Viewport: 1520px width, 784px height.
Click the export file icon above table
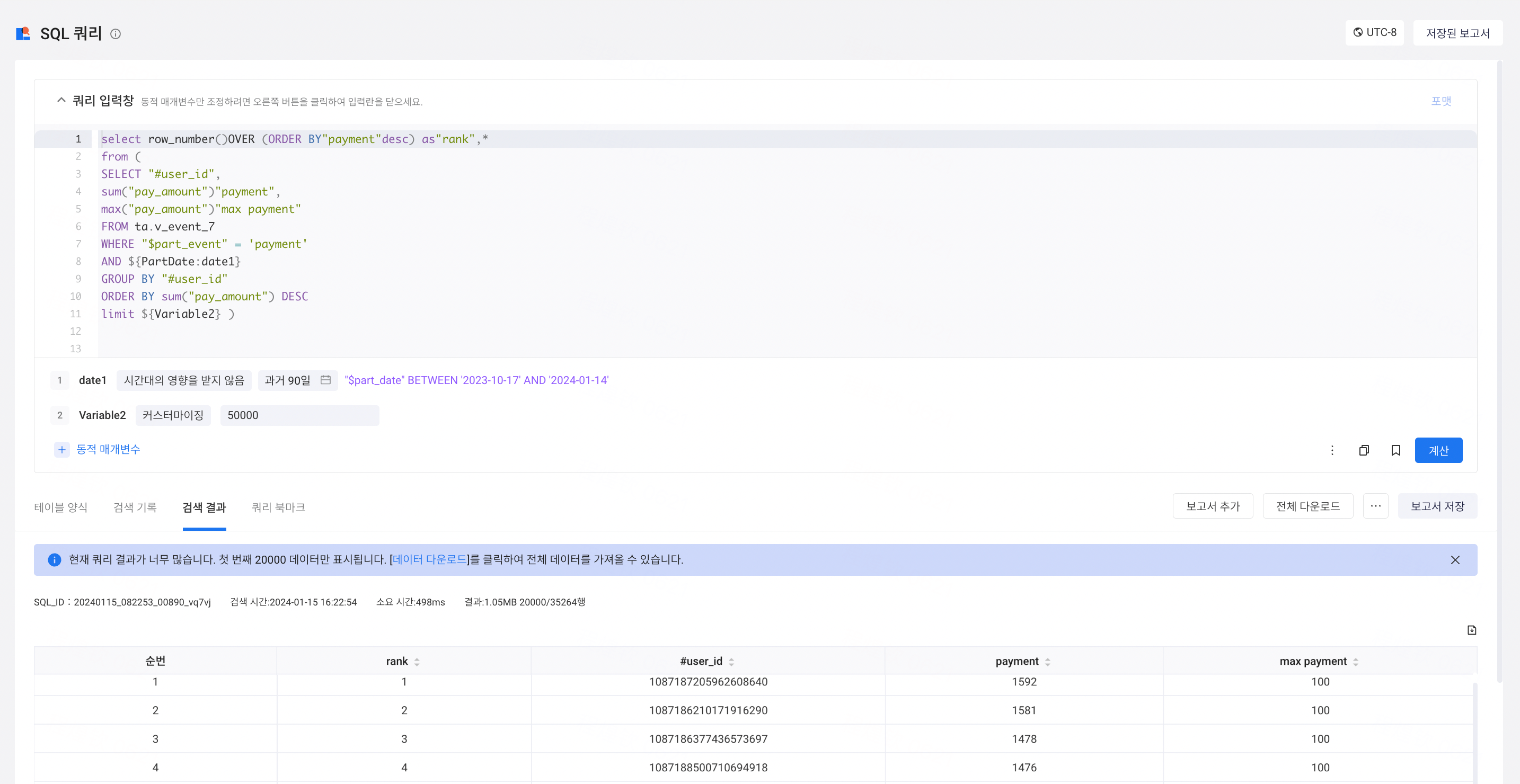1472,630
